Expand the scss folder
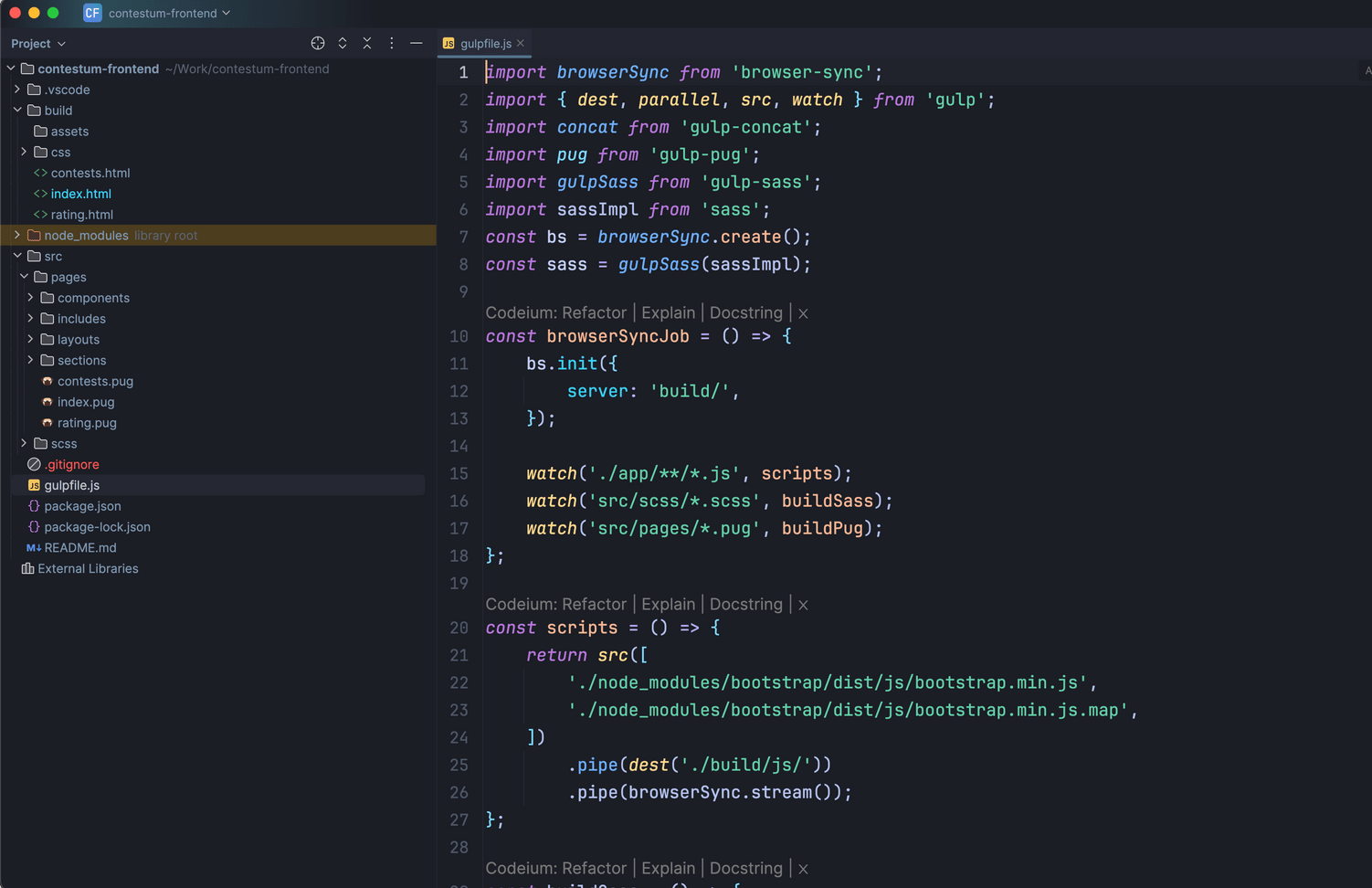The height and width of the screenshot is (888, 1372). pyautogui.click(x=24, y=443)
